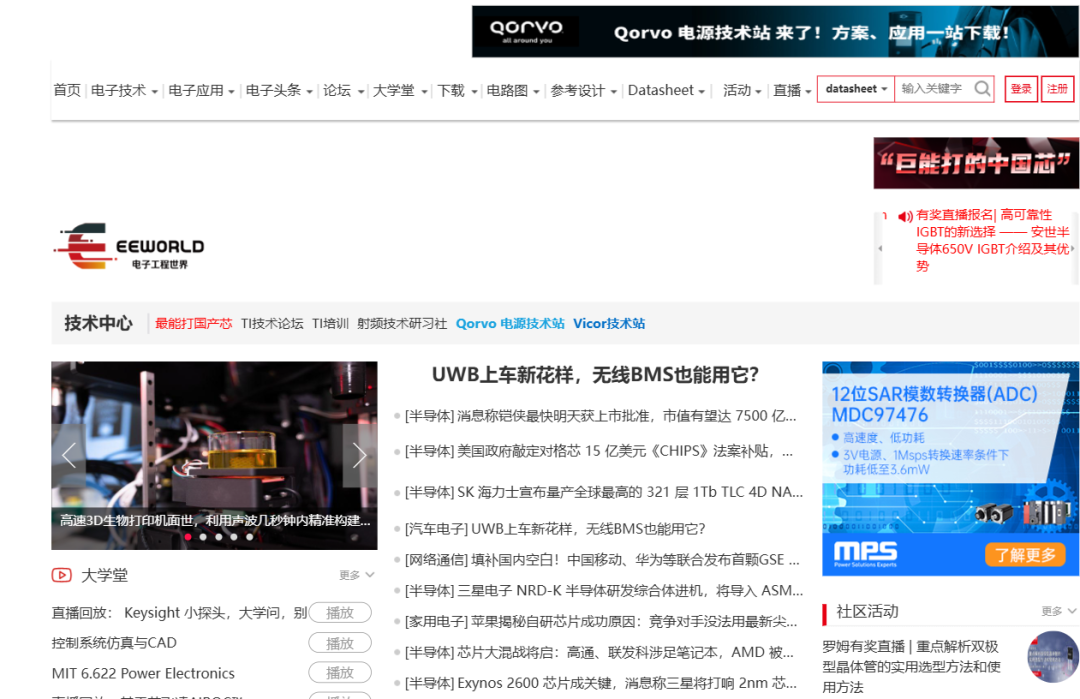Expand the 电子头条 menu
1080x699 pixels.
(279, 90)
